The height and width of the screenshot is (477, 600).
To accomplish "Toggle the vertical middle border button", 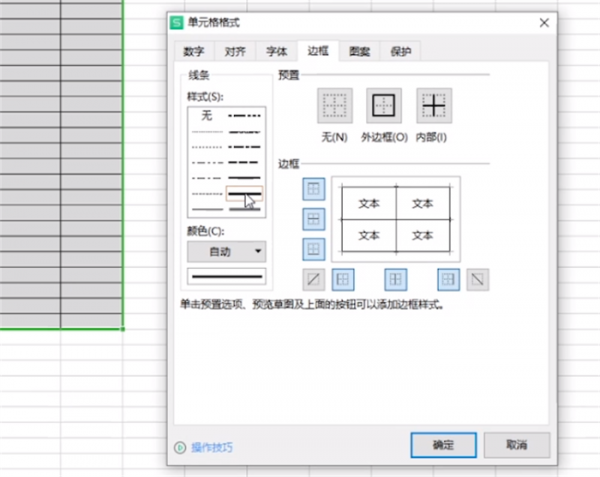I will tap(395, 279).
